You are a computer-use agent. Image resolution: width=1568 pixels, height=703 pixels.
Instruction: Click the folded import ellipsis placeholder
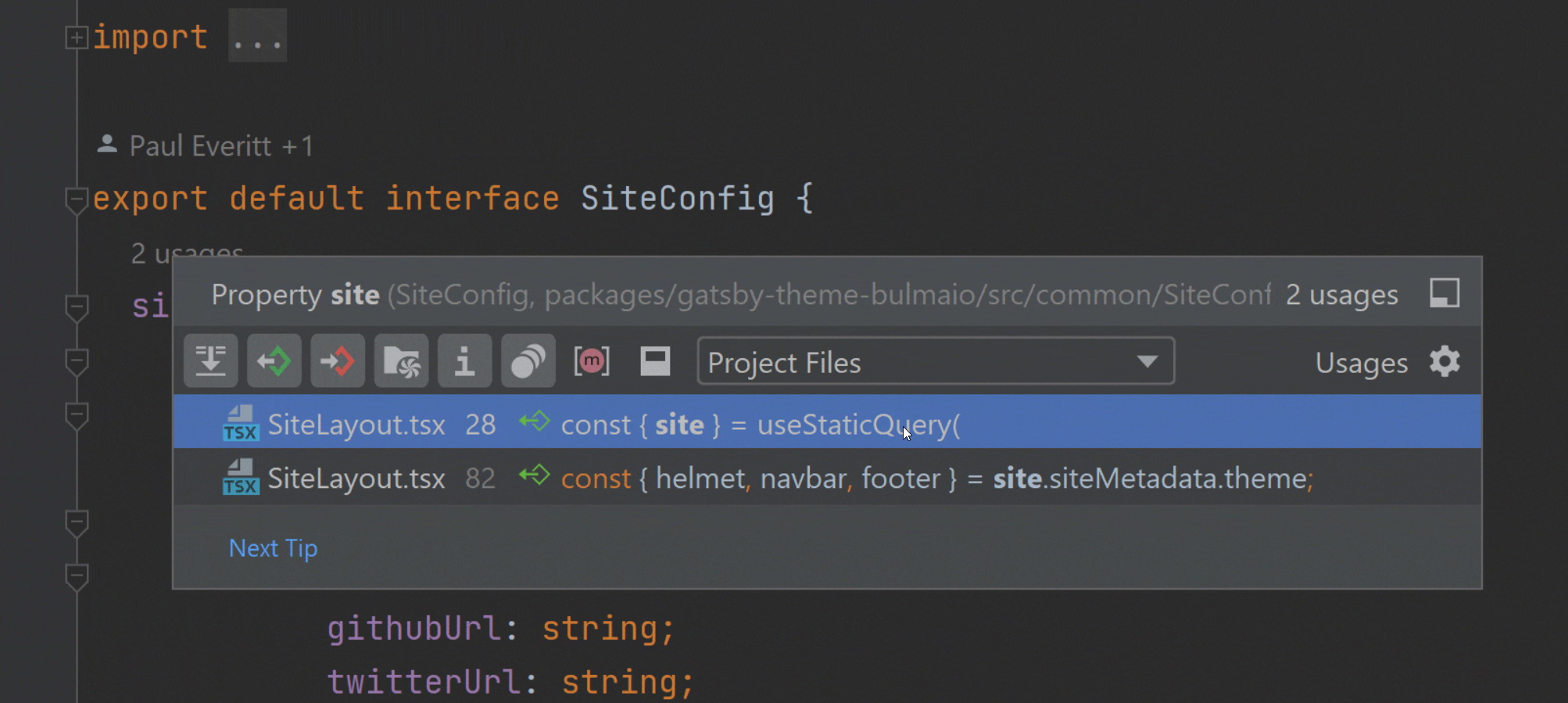(257, 37)
